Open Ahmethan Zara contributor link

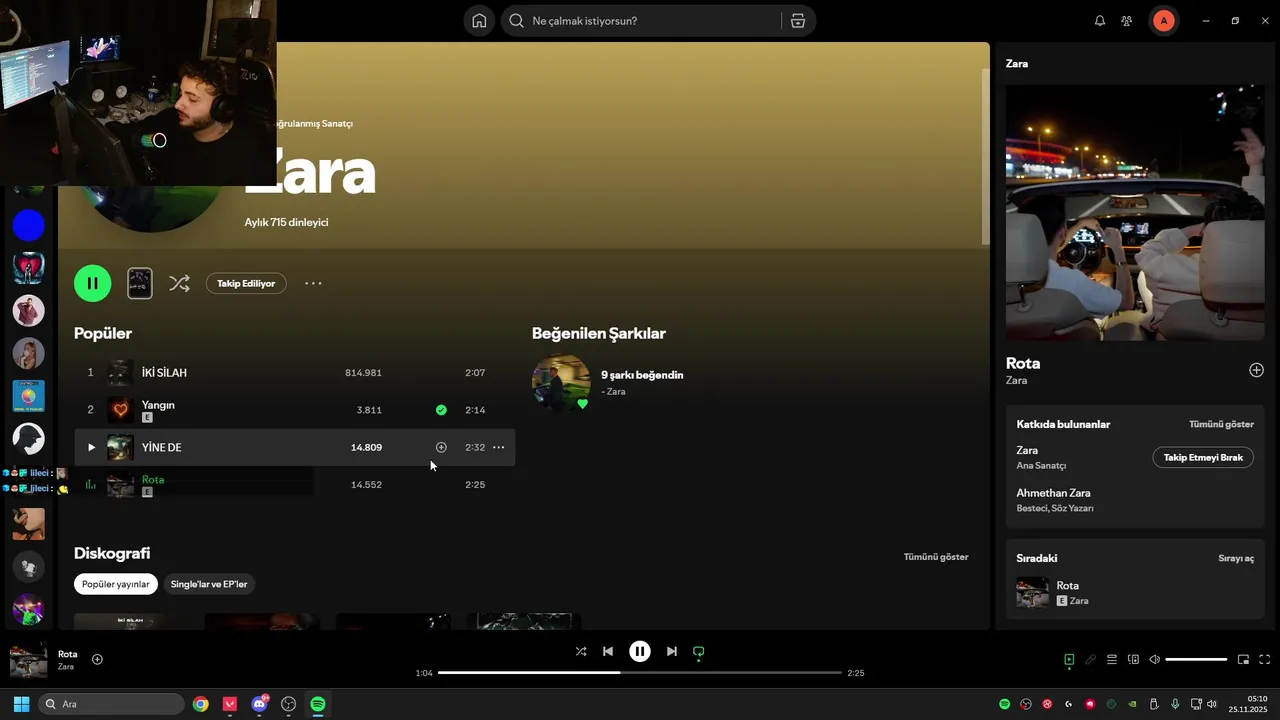(x=1053, y=493)
